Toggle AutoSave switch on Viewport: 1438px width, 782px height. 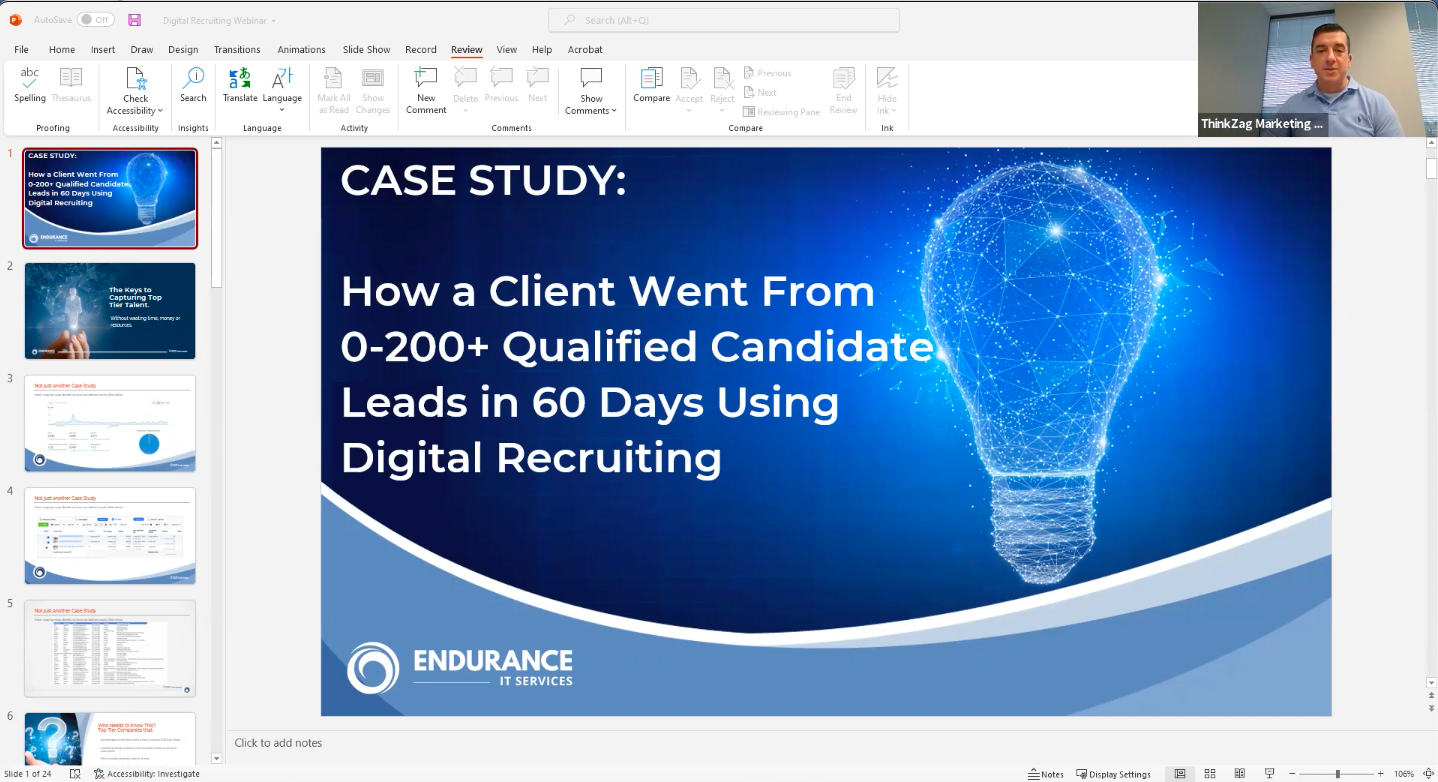coord(96,20)
